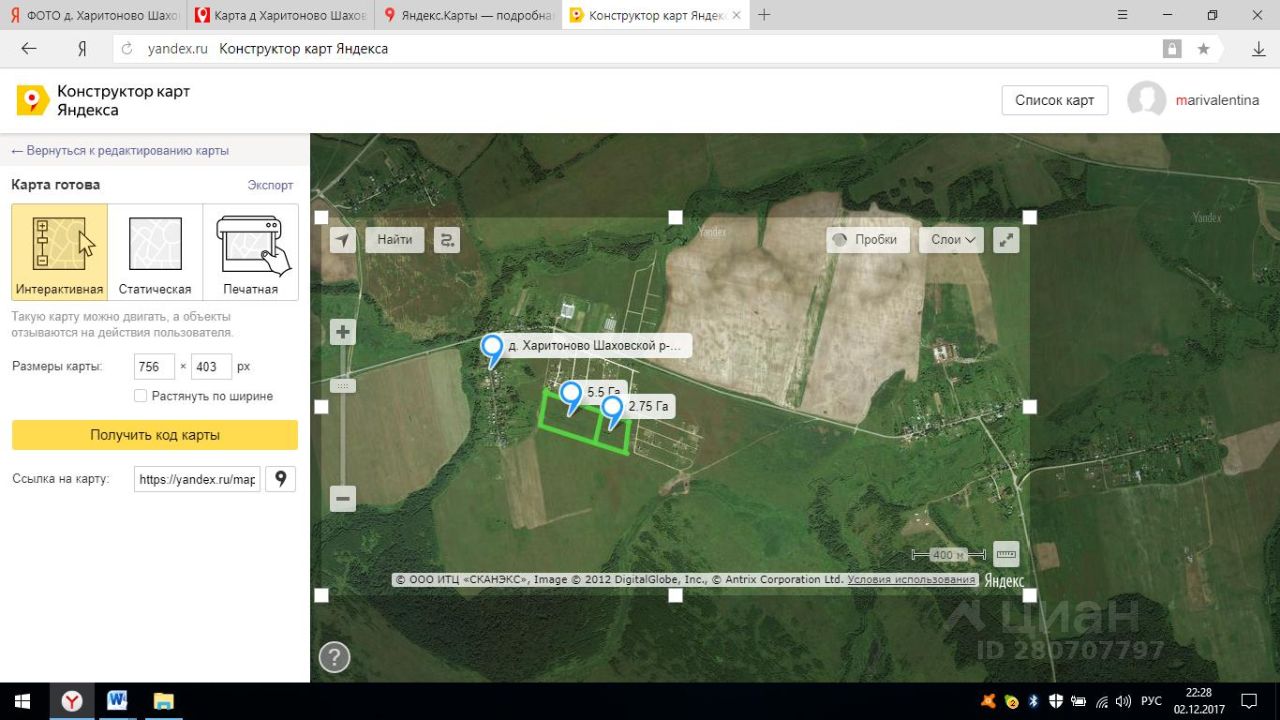Click the Харитоново placemark pin
This screenshot has height=720, width=1280.
pos(492,351)
